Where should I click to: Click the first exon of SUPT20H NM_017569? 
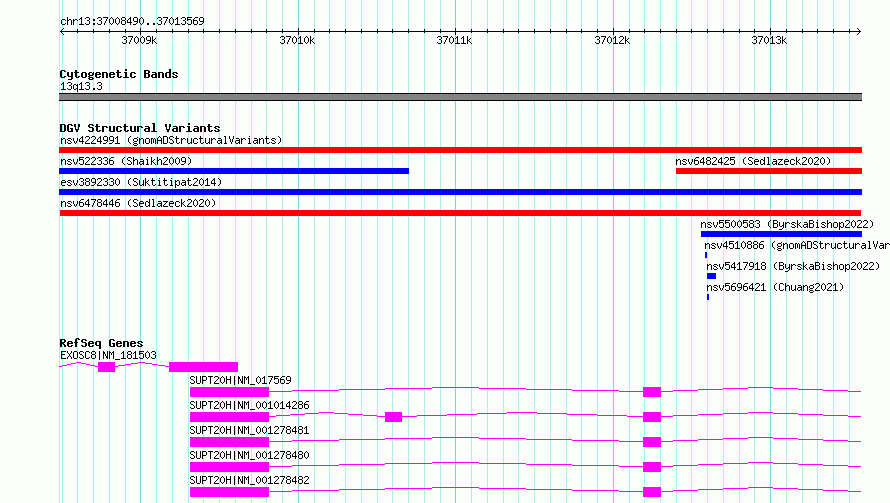point(229,392)
